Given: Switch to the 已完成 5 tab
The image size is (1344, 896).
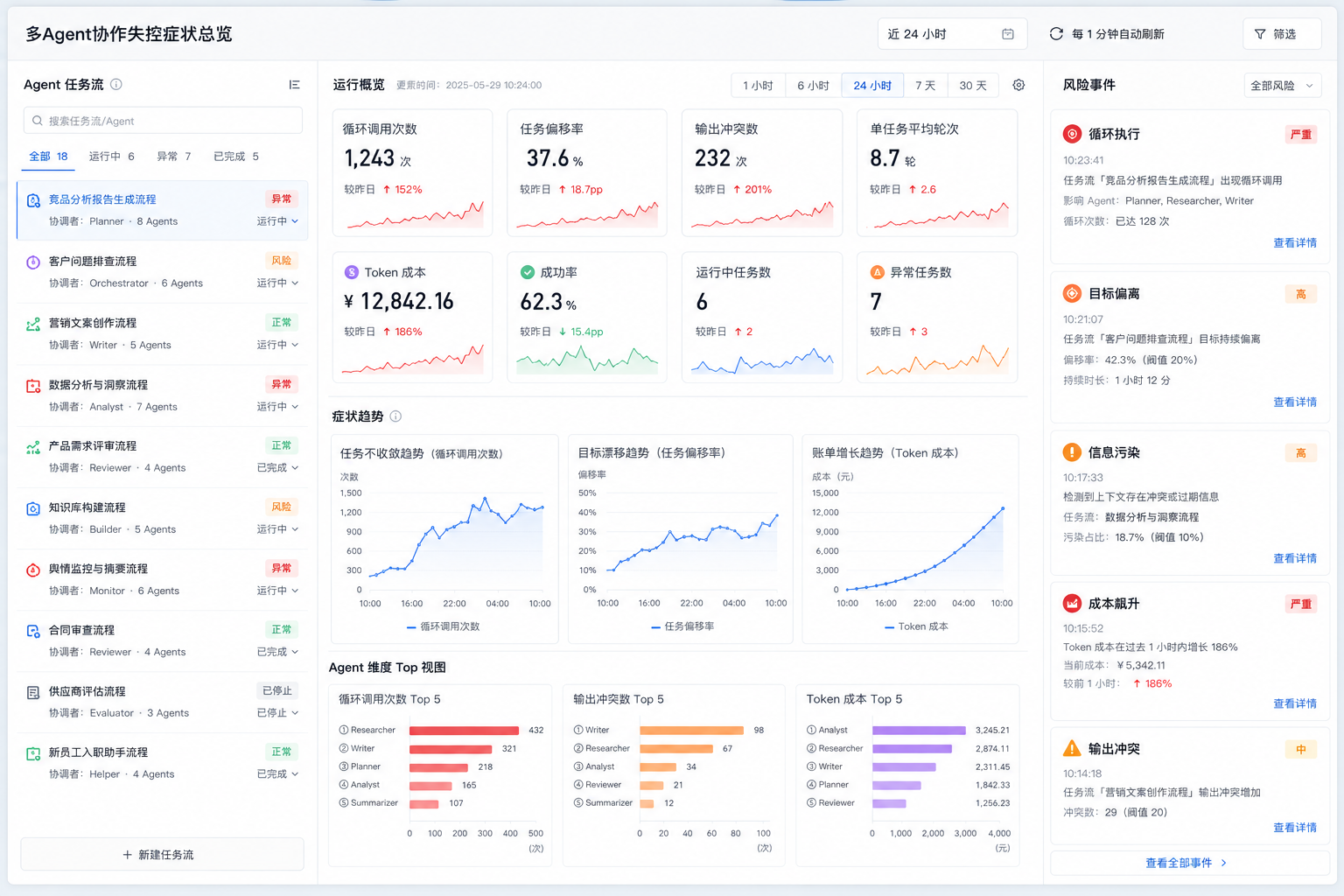Looking at the screenshot, I should coord(235,157).
